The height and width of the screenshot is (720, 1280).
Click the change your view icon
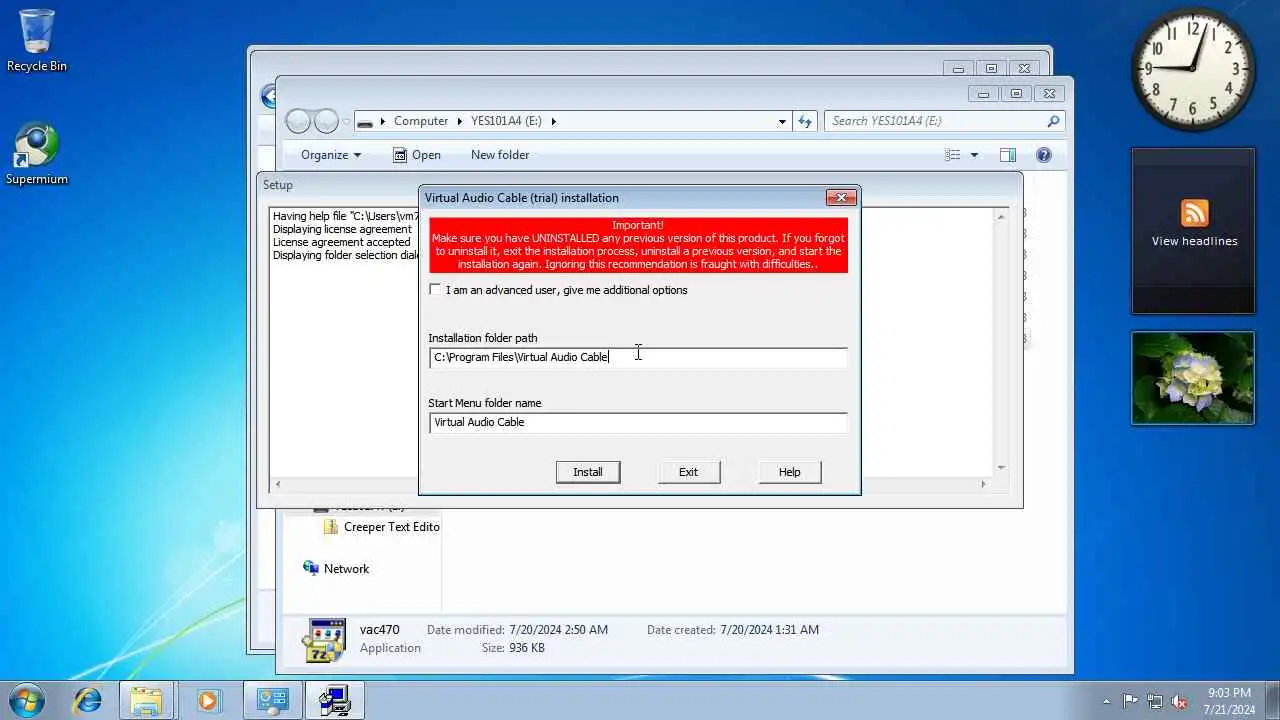(x=953, y=155)
